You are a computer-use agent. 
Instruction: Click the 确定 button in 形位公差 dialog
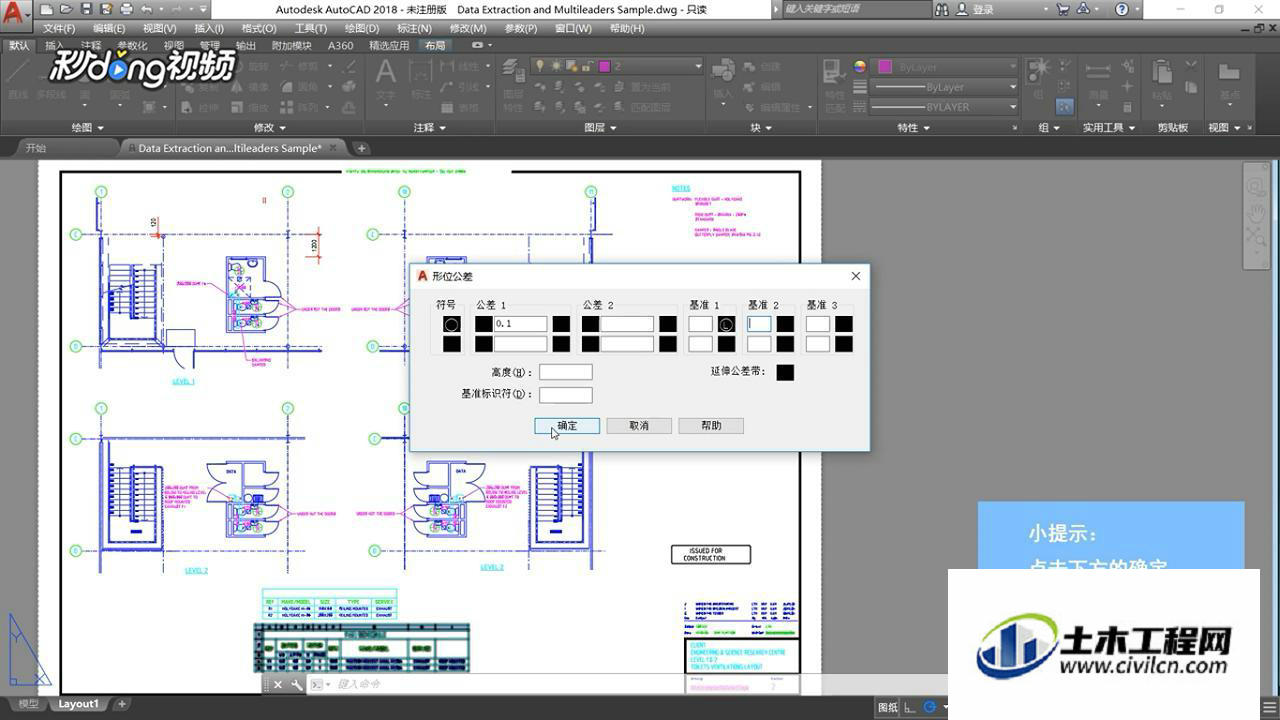pos(567,426)
